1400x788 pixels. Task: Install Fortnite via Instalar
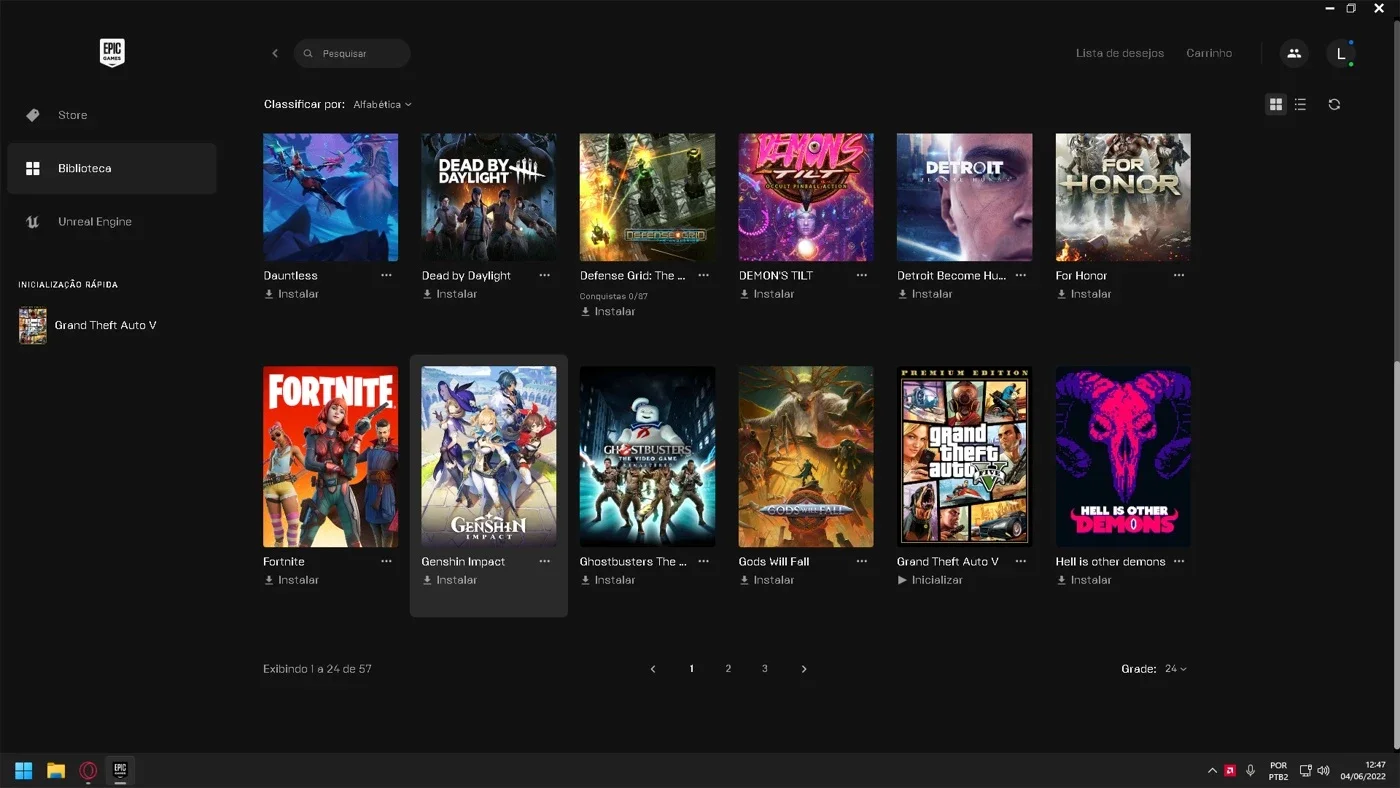point(291,580)
